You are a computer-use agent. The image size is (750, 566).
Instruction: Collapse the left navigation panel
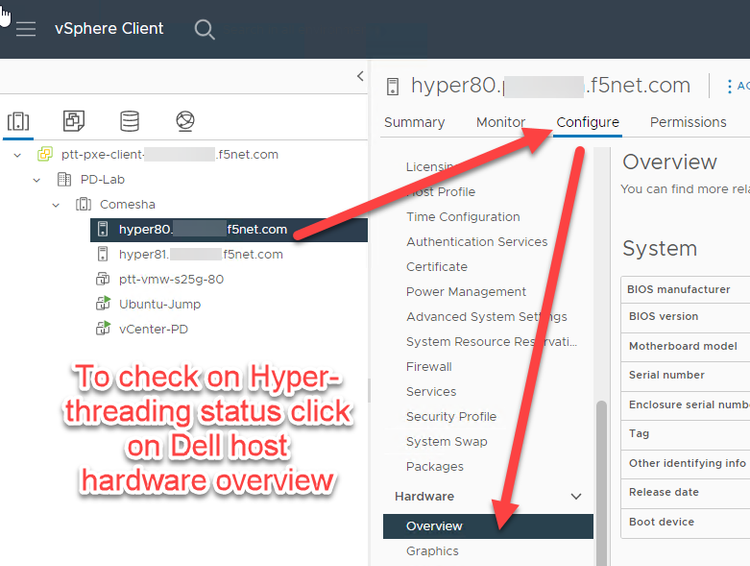point(360,77)
